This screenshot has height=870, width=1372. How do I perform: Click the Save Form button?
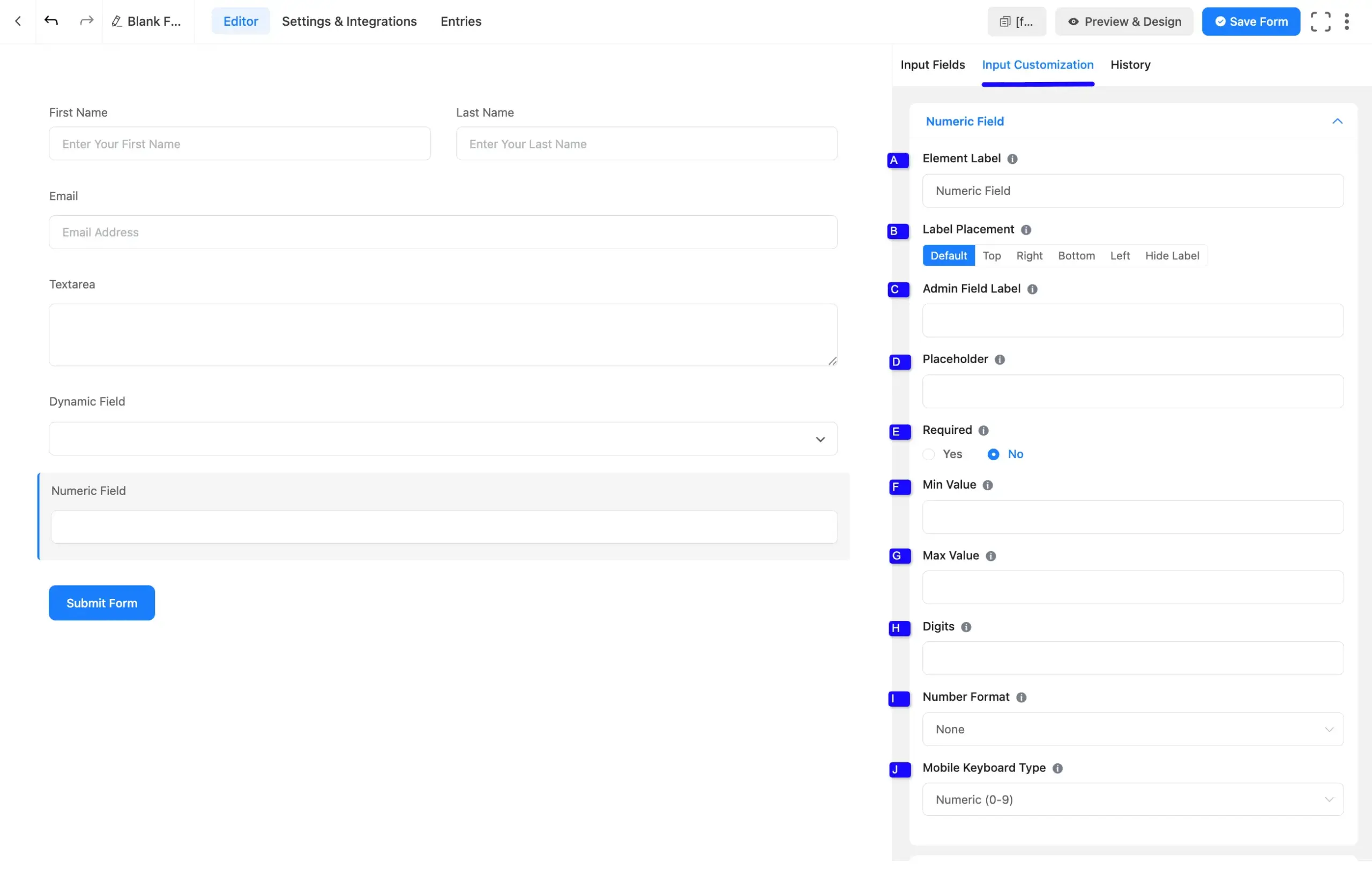click(1251, 21)
